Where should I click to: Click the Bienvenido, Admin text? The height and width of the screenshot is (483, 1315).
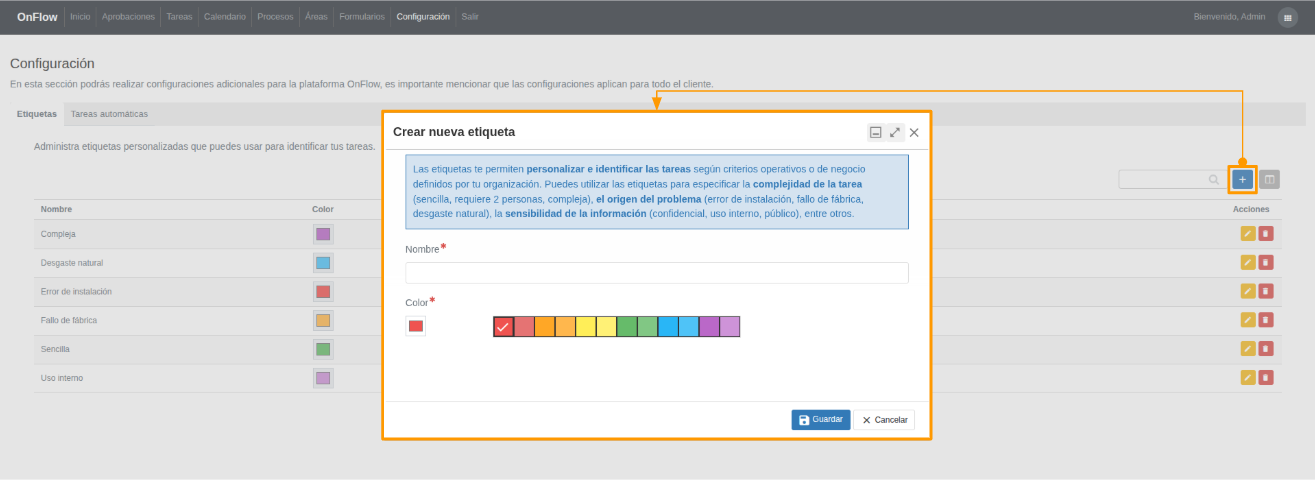tap(1229, 17)
